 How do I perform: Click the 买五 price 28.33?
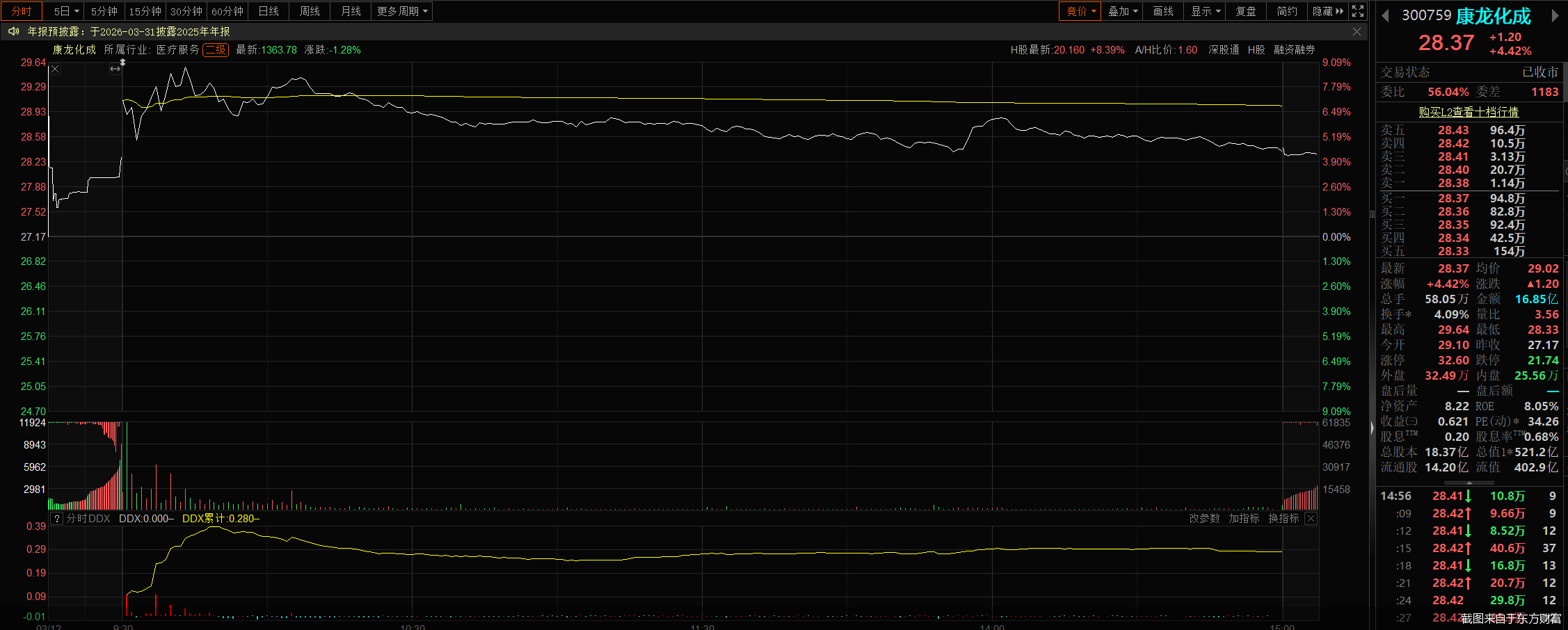[x=1454, y=252]
